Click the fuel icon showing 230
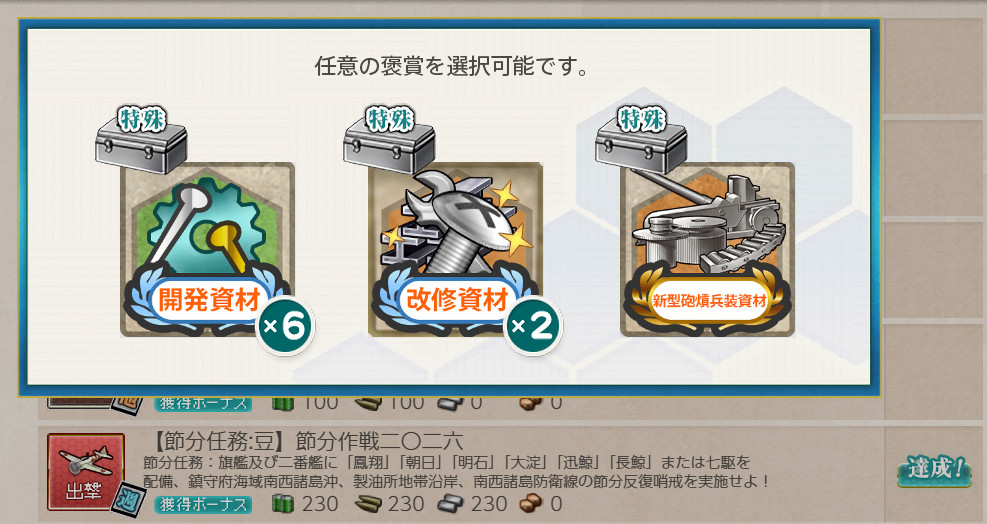This screenshot has width=987, height=524. pos(283,504)
